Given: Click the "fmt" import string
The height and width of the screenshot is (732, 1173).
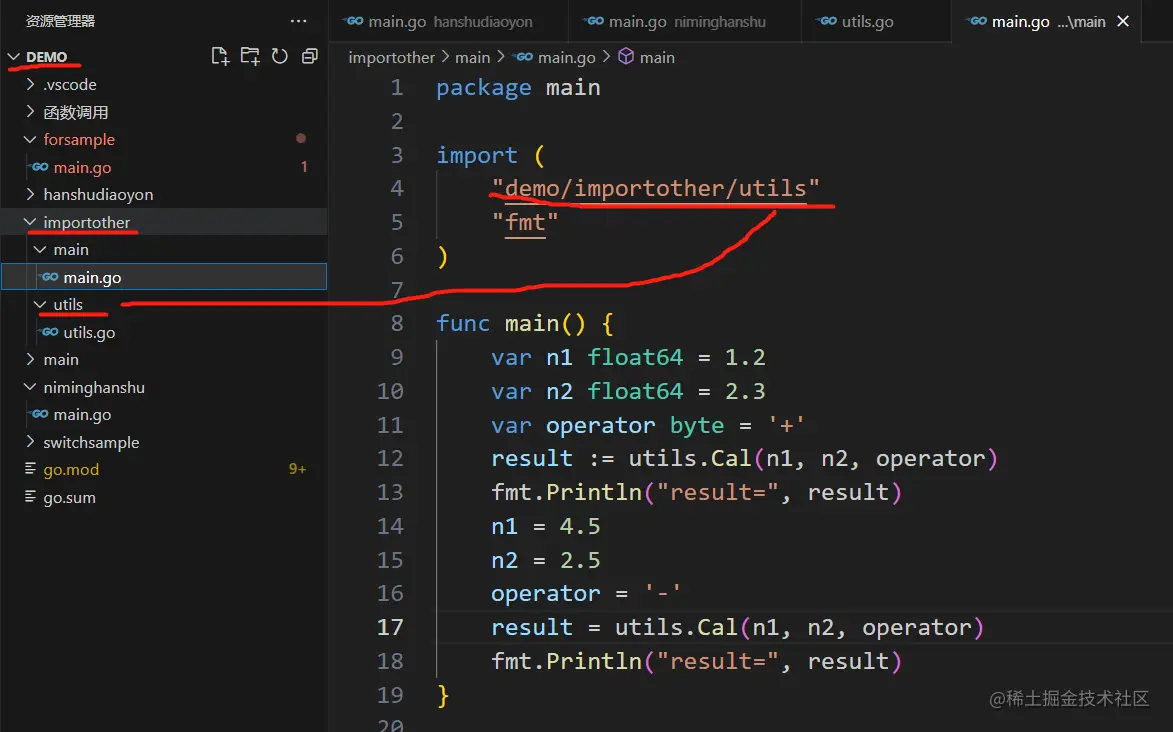Looking at the screenshot, I should tap(525, 222).
